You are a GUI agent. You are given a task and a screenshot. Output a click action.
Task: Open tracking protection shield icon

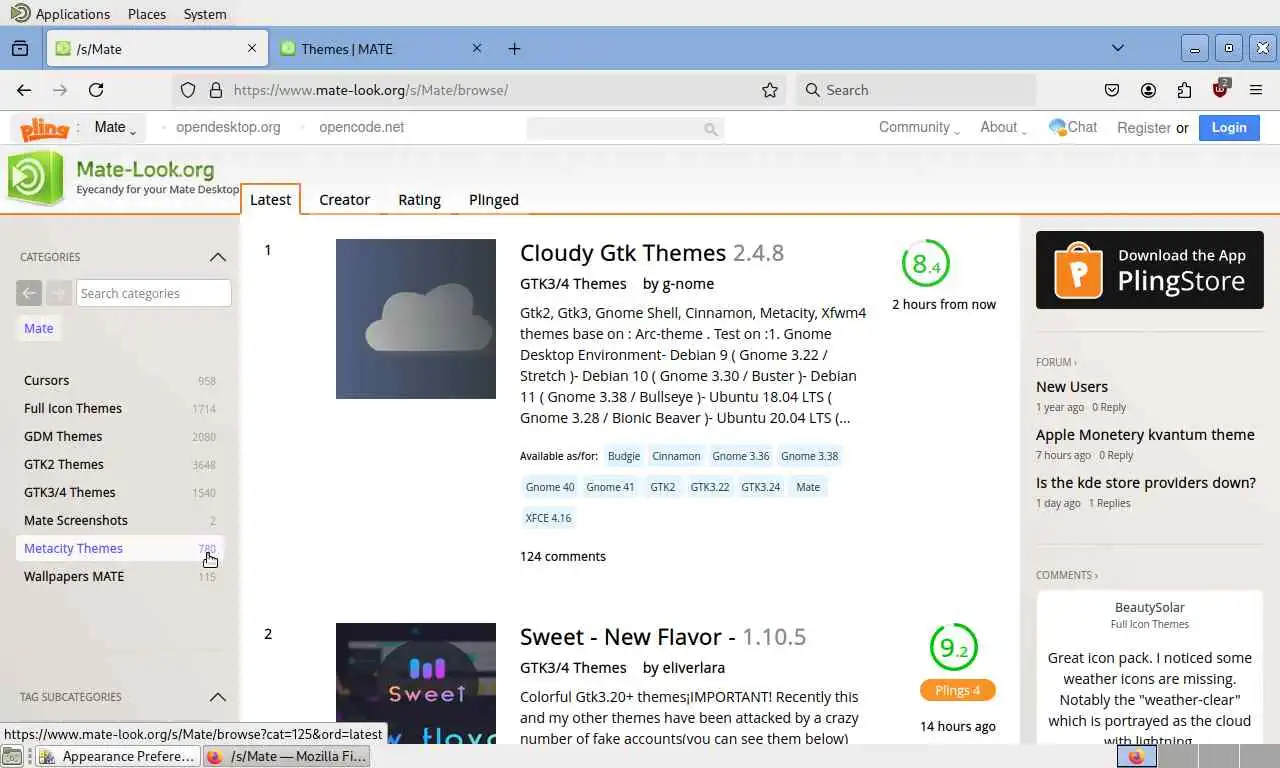[188, 90]
